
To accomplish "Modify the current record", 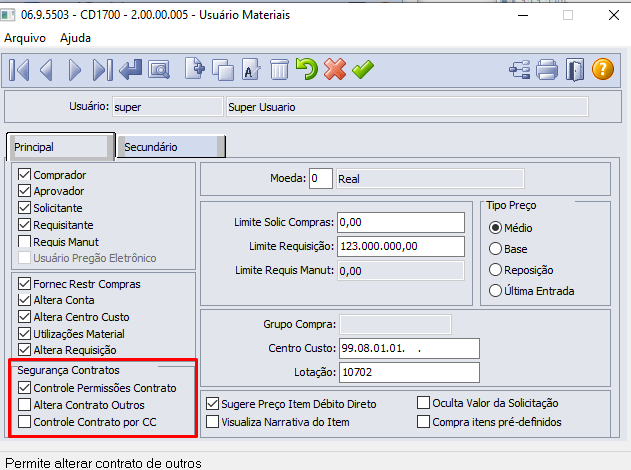I will click(251, 69).
